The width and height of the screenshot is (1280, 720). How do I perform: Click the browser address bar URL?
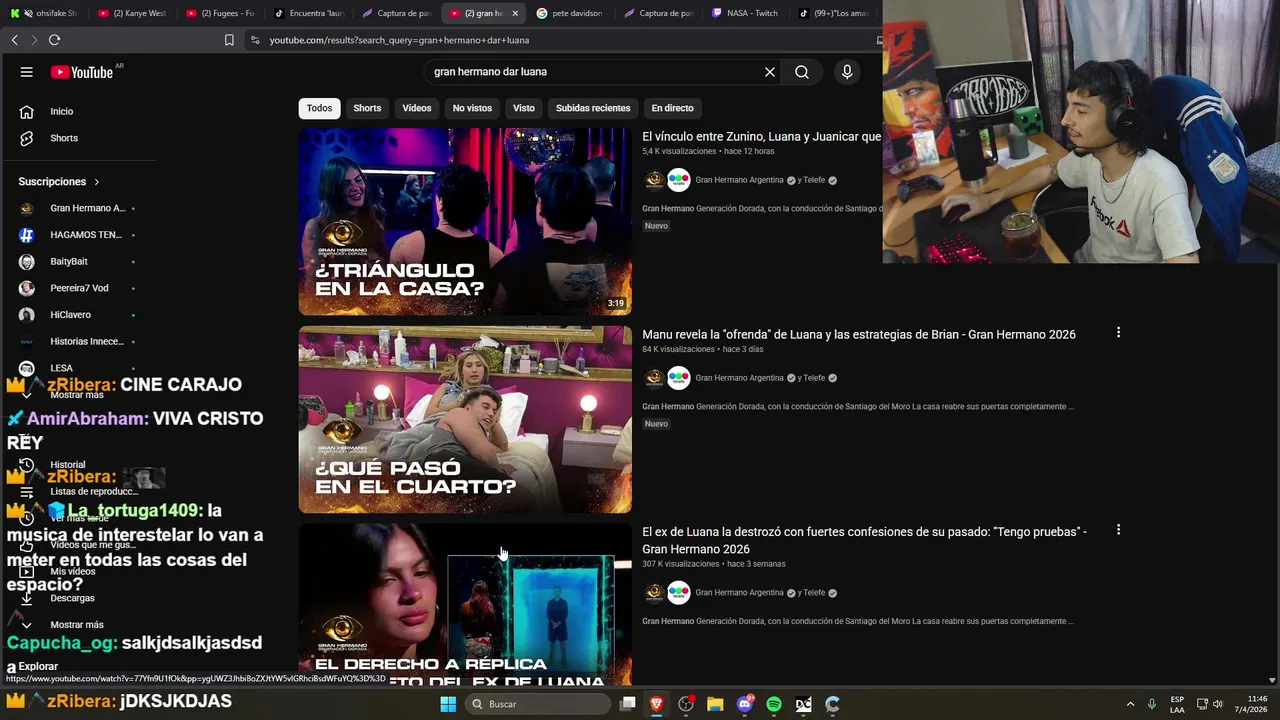tap(399, 40)
